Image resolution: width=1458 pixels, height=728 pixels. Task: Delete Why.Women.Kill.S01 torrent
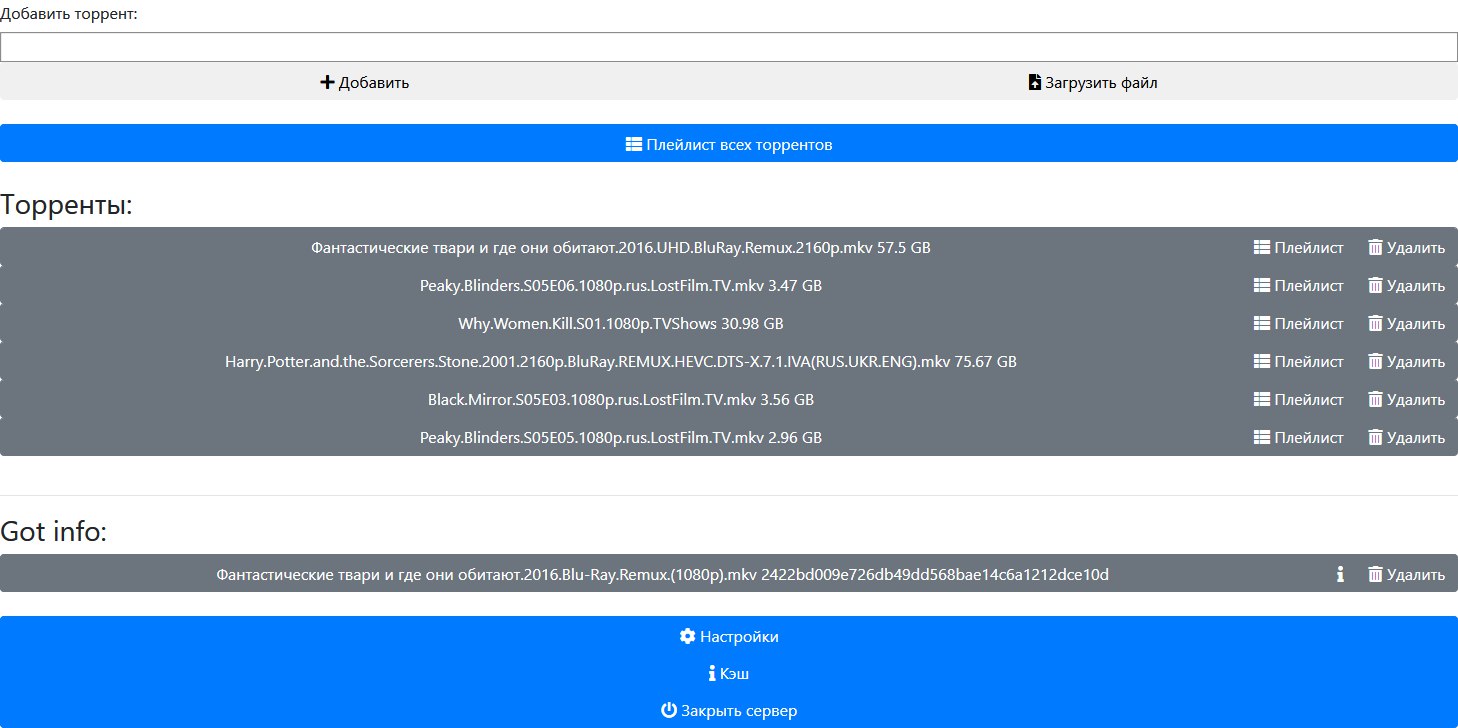pyautogui.click(x=1406, y=323)
